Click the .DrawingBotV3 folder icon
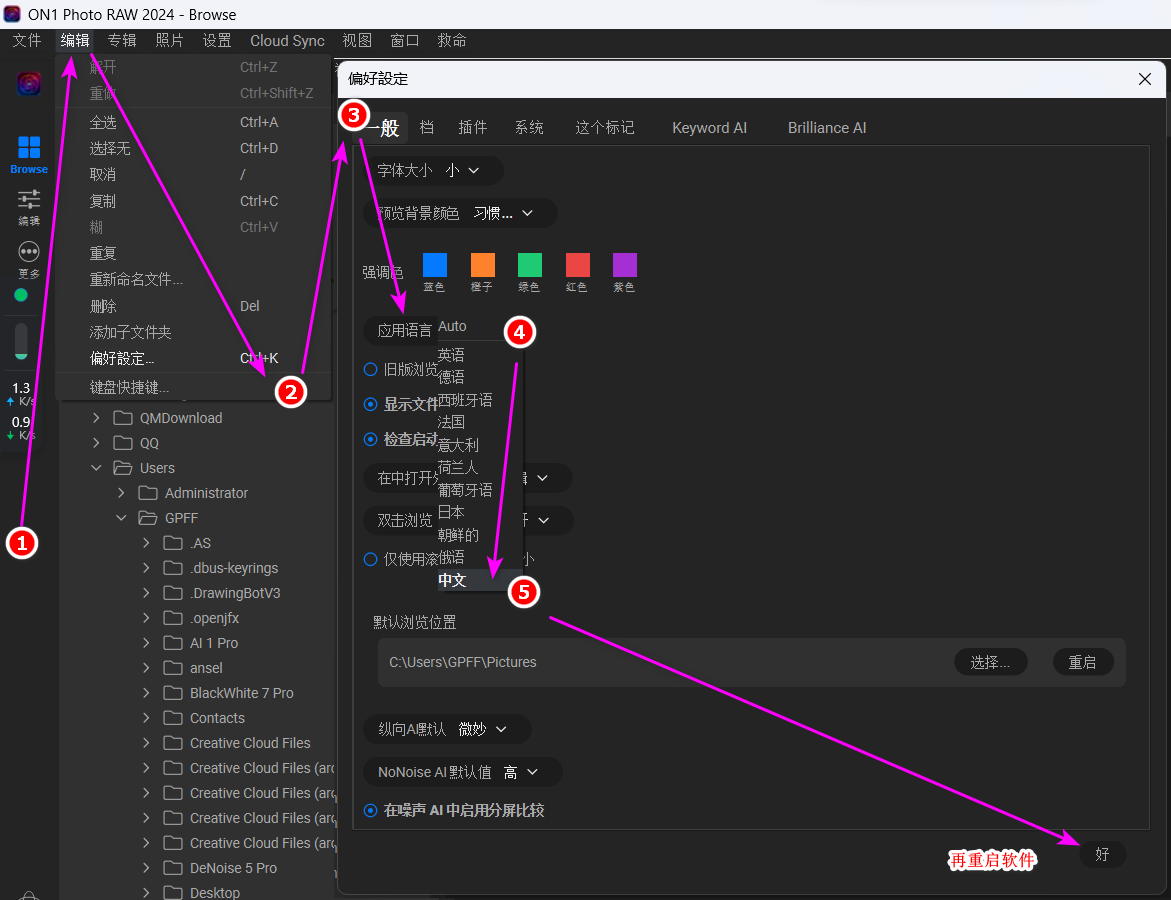 tap(173, 593)
